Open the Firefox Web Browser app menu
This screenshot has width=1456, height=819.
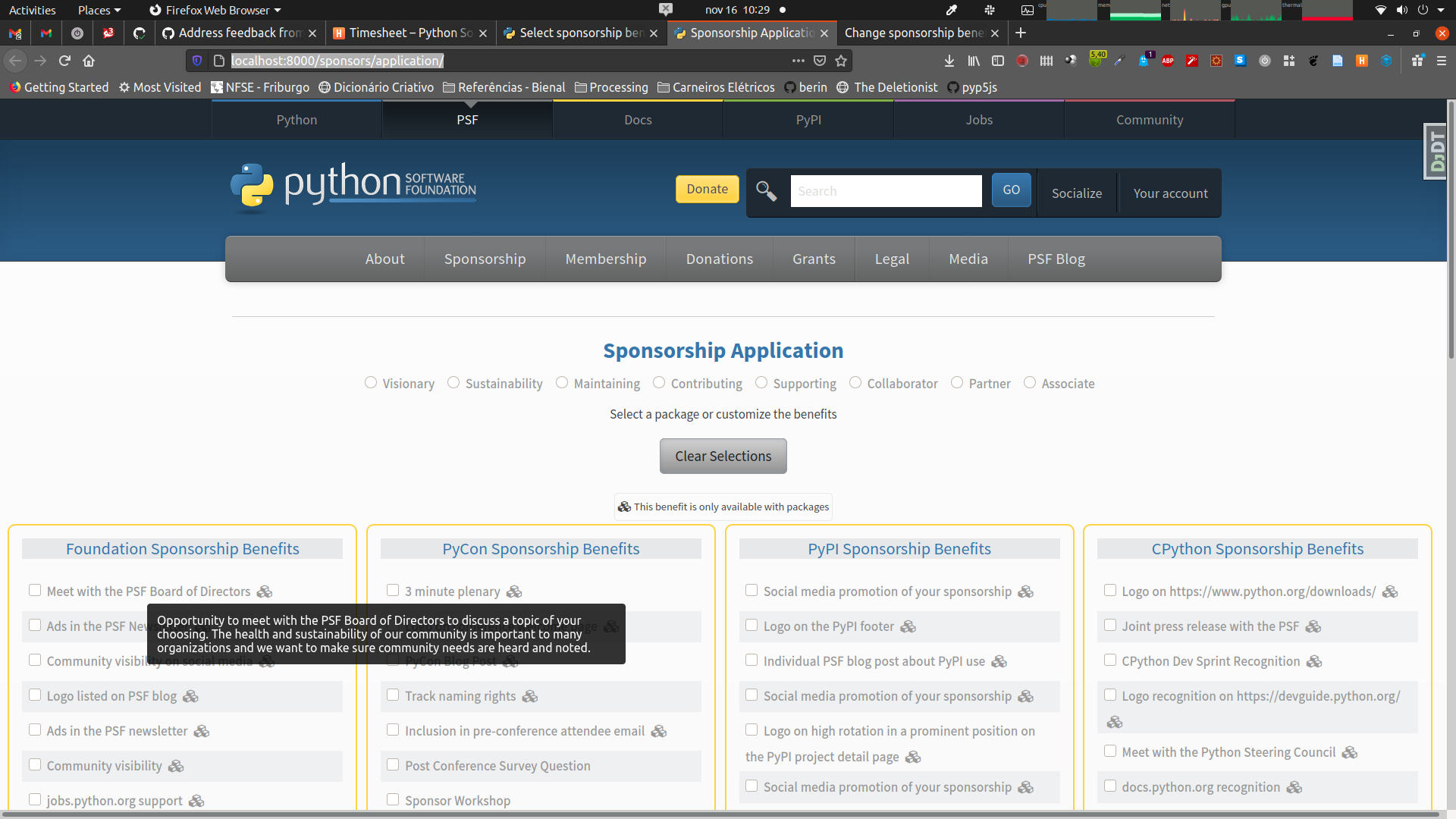216,10
